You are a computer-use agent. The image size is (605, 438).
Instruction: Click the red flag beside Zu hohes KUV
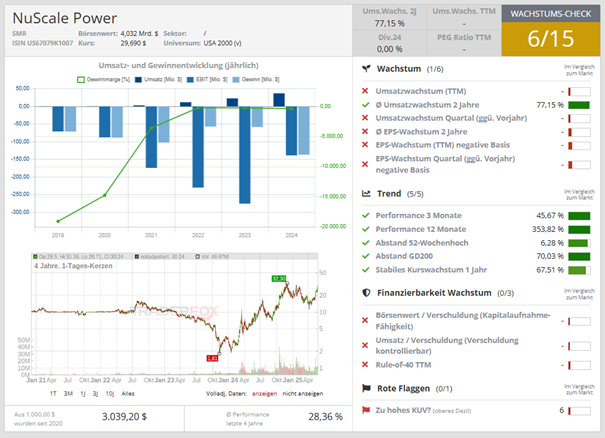coord(366,410)
